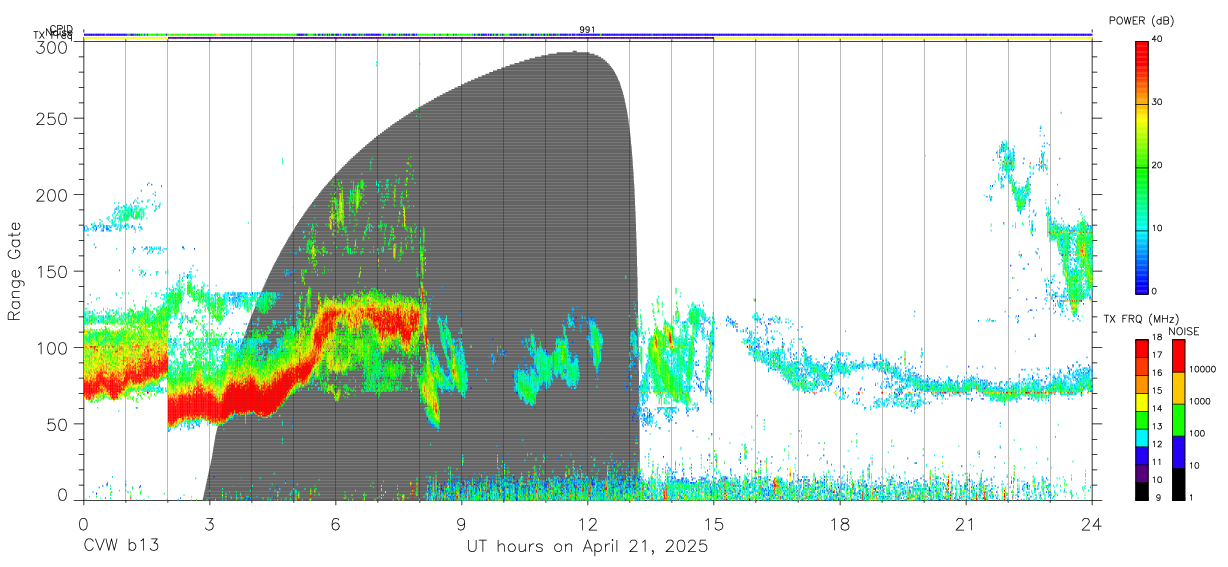Click the Range Gate axis title
The height and width of the screenshot is (567, 1228).
point(15,272)
